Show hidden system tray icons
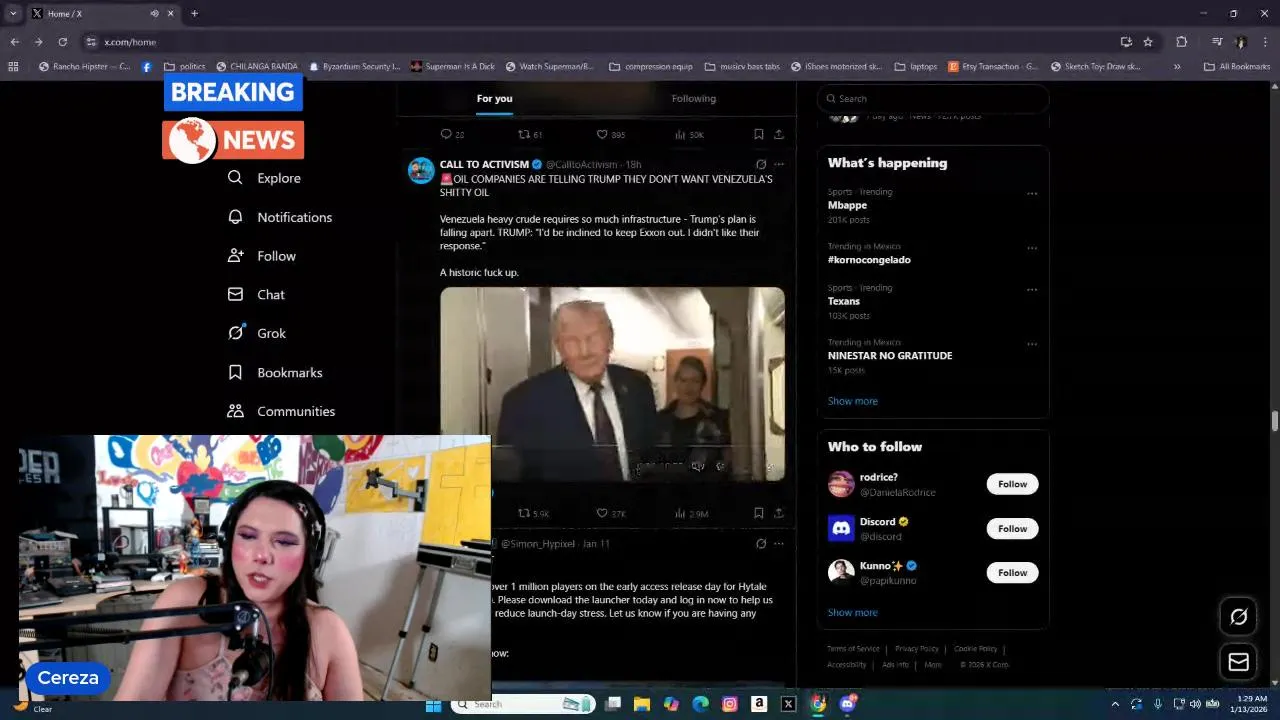The width and height of the screenshot is (1280, 720). tap(1116, 704)
